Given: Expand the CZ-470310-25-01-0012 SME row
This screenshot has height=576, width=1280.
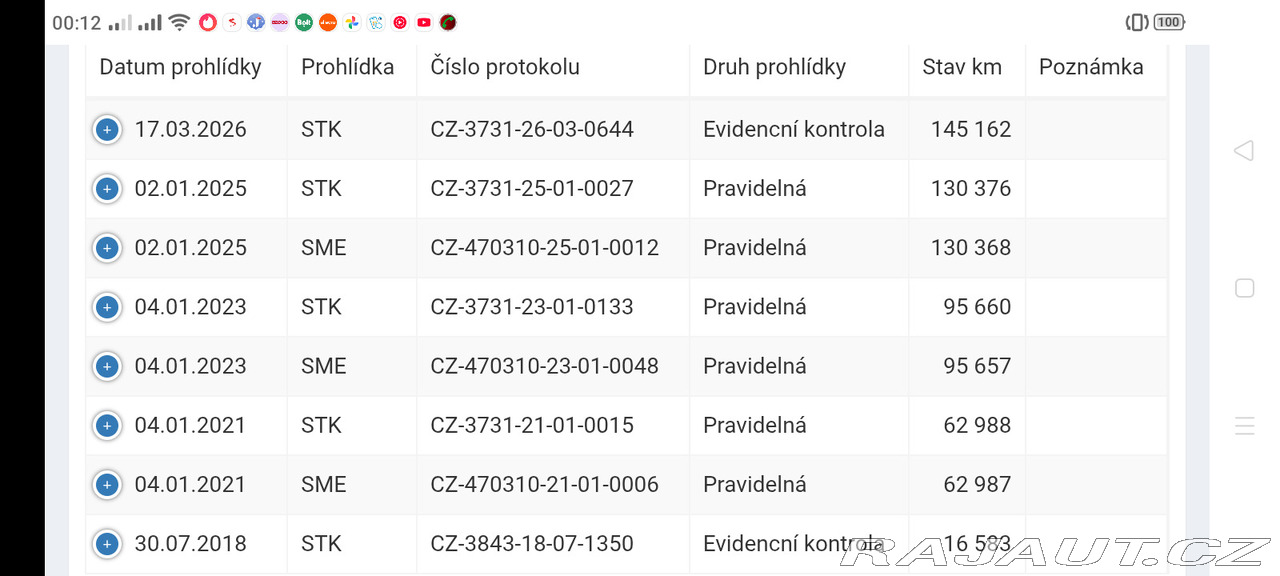Looking at the screenshot, I should (107, 247).
